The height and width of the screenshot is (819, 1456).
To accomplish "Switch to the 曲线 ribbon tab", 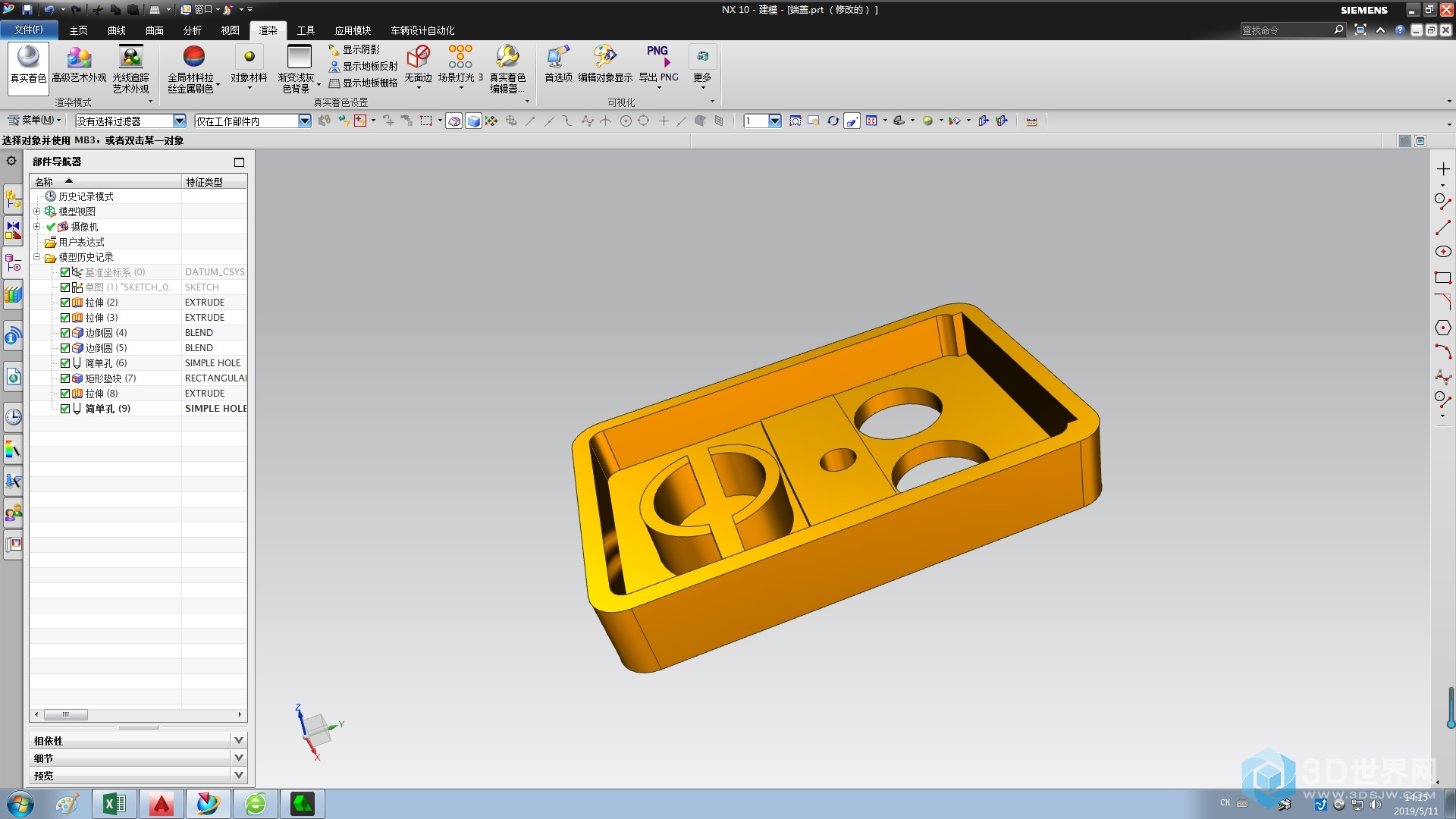I will point(117,30).
